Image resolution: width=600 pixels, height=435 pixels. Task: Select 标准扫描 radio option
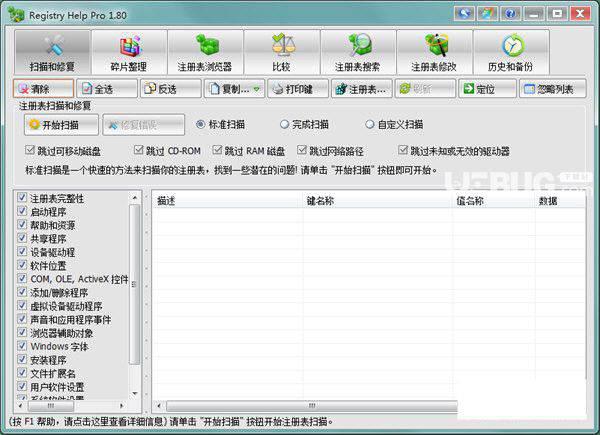pyautogui.click(x=201, y=124)
